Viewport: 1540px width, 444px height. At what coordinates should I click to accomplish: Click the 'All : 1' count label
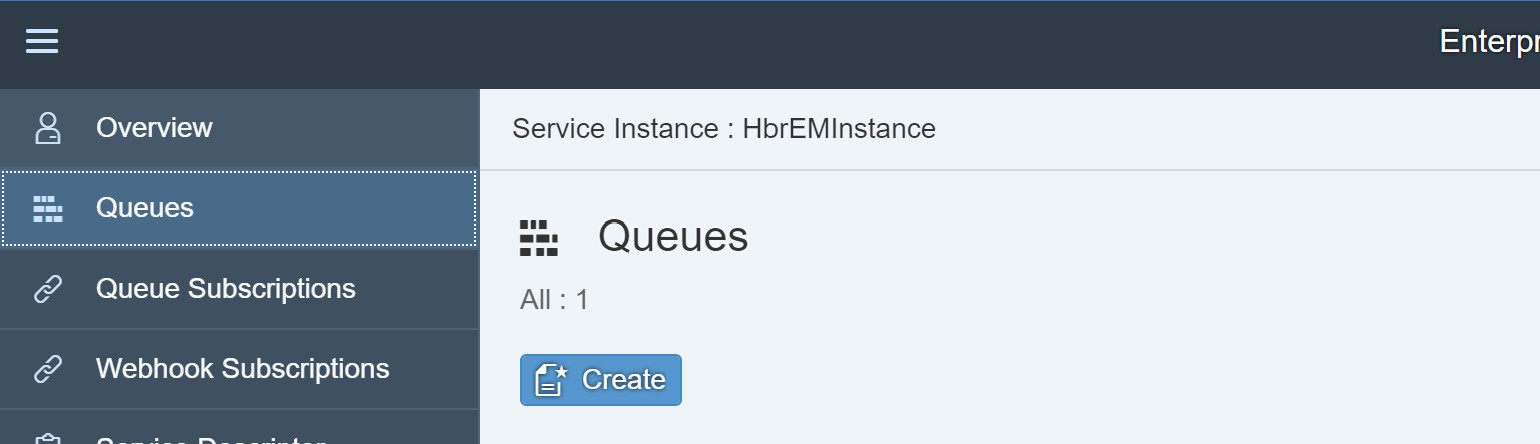pyautogui.click(x=554, y=300)
